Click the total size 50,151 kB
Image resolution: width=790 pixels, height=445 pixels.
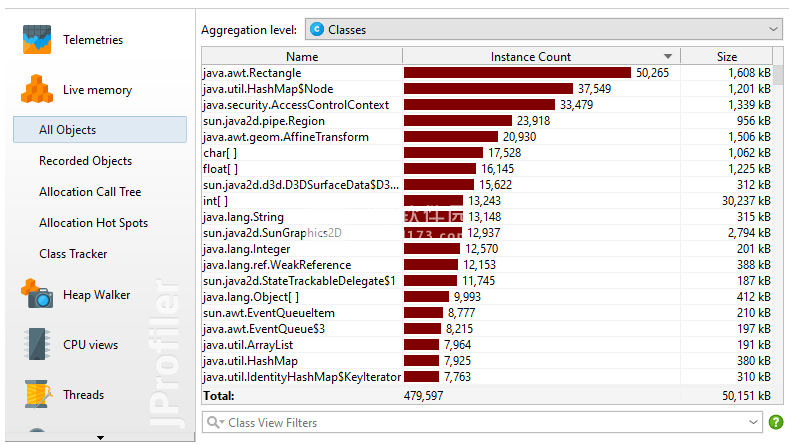(x=746, y=396)
